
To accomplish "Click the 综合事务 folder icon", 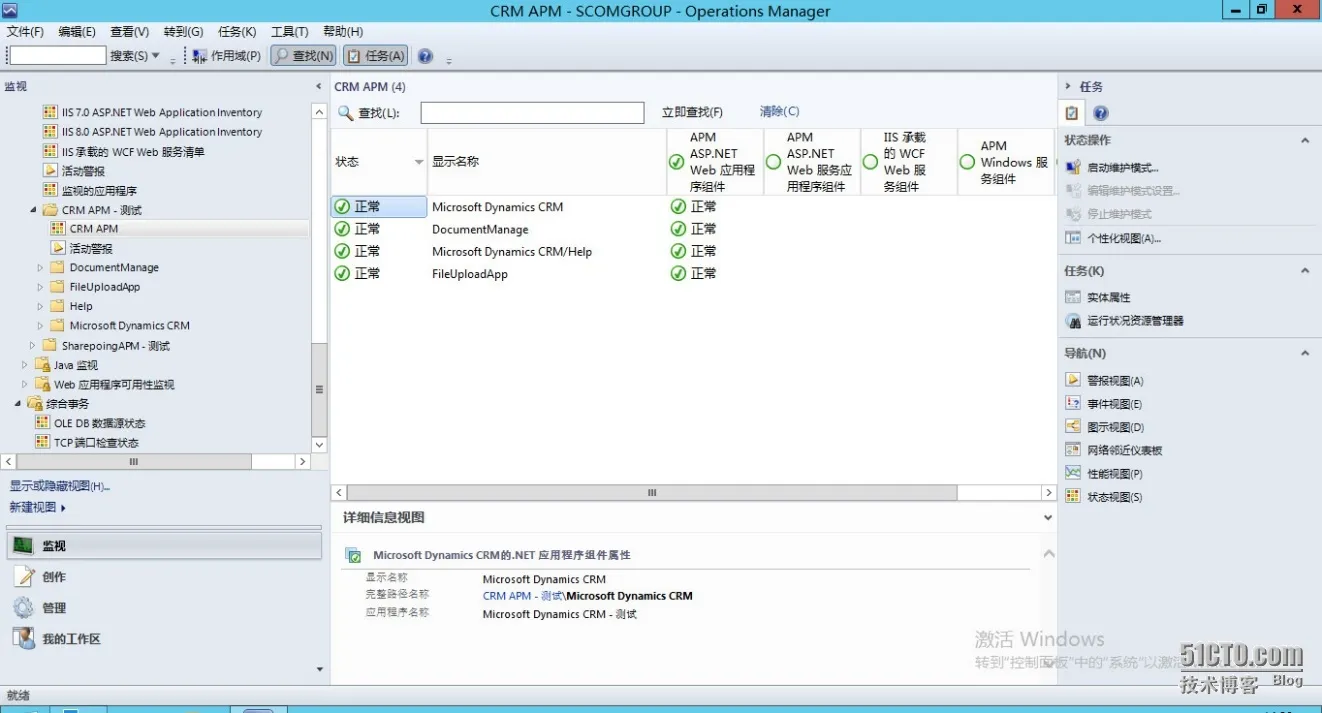I will [x=35, y=404].
